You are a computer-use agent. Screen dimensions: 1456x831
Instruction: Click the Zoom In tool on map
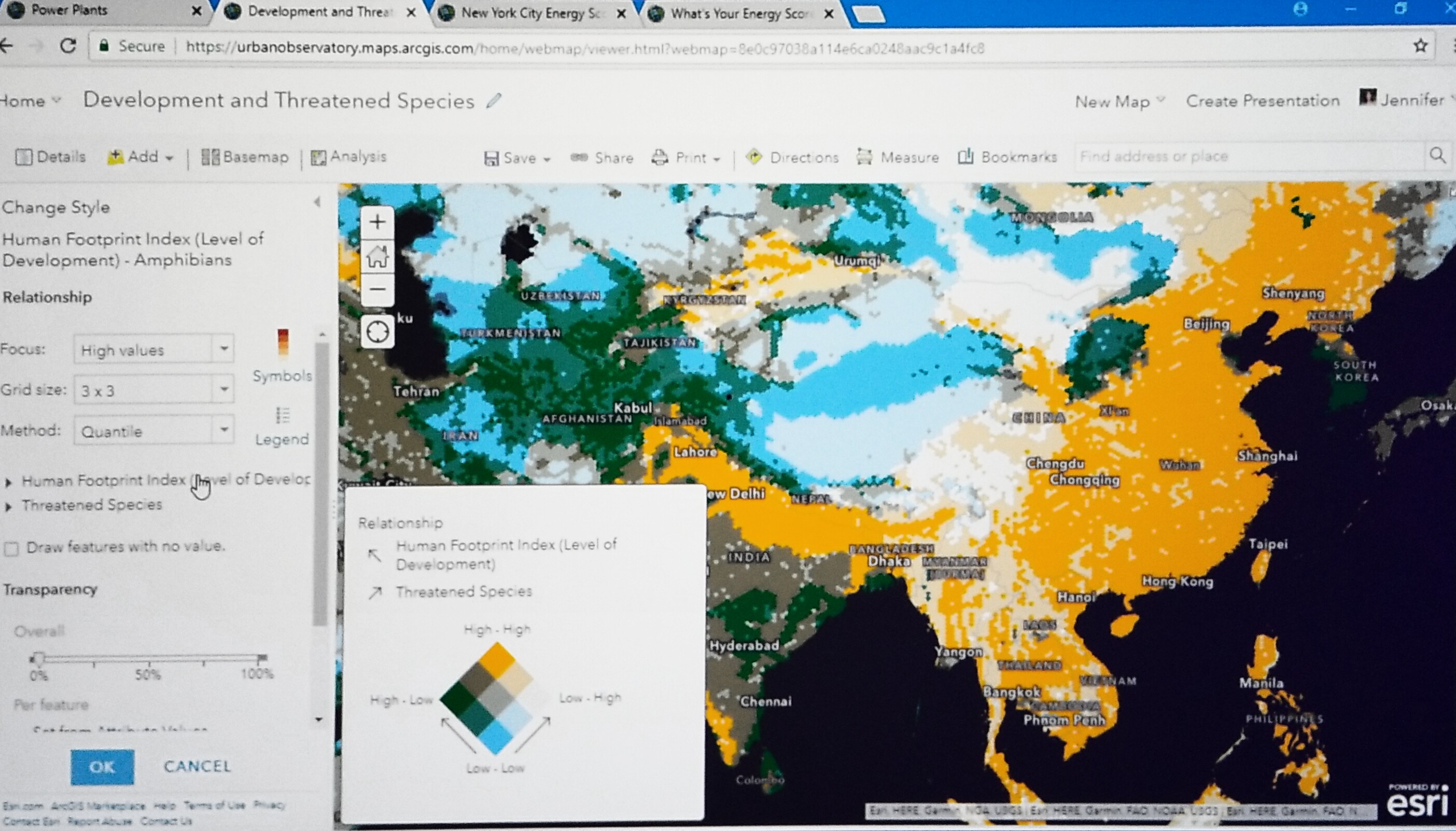tap(377, 221)
